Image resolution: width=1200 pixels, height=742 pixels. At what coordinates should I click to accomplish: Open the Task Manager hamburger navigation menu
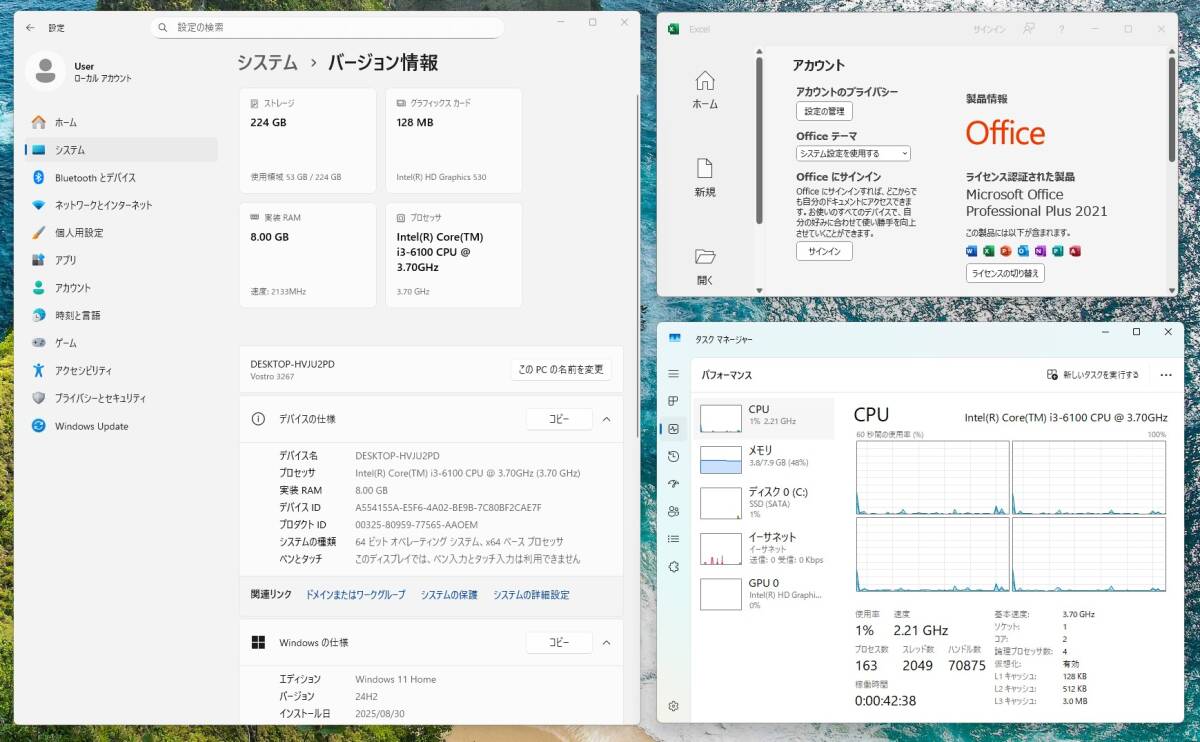coord(673,374)
